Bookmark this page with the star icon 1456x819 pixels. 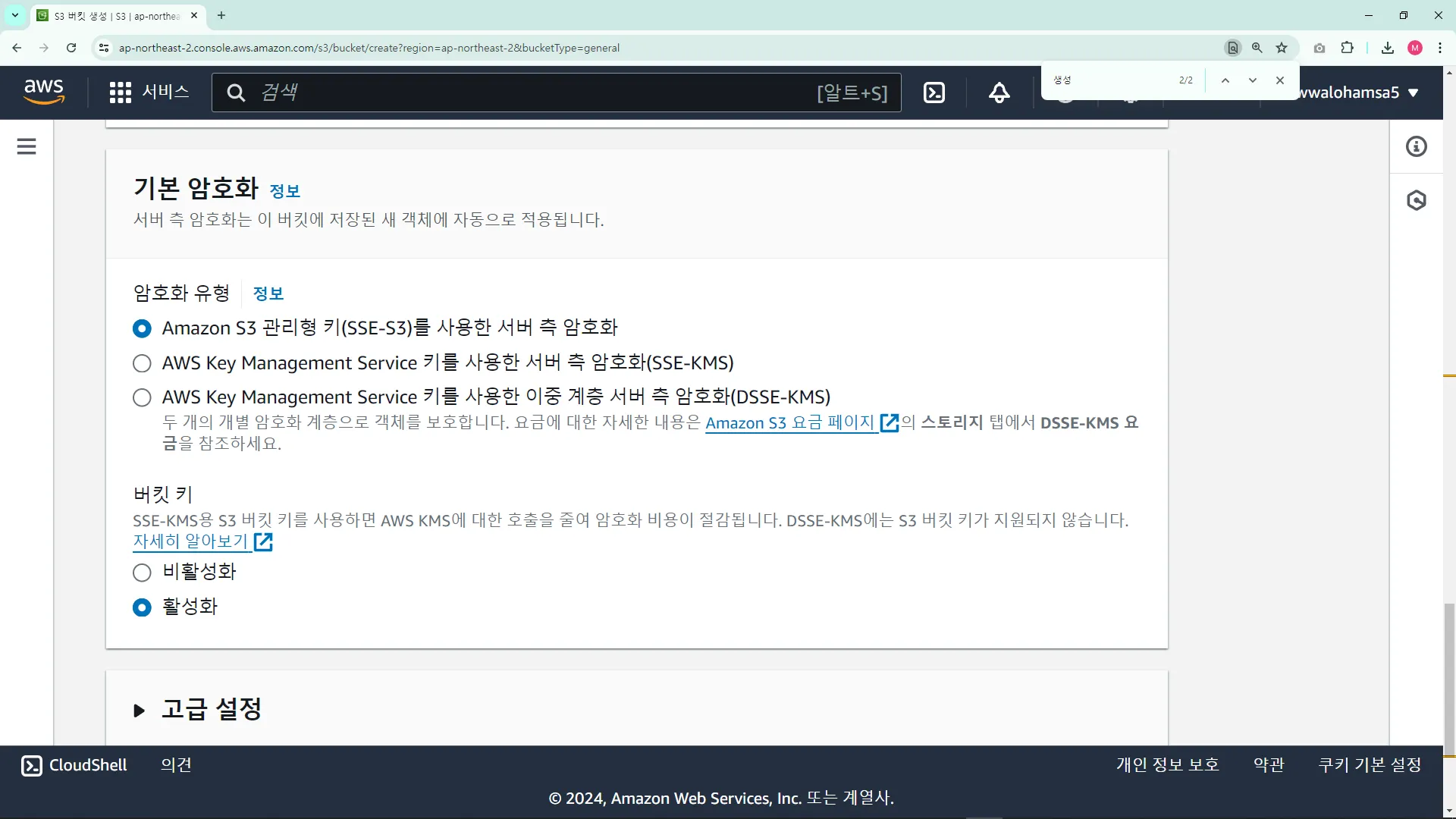pyautogui.click(x=1282, y=48)
